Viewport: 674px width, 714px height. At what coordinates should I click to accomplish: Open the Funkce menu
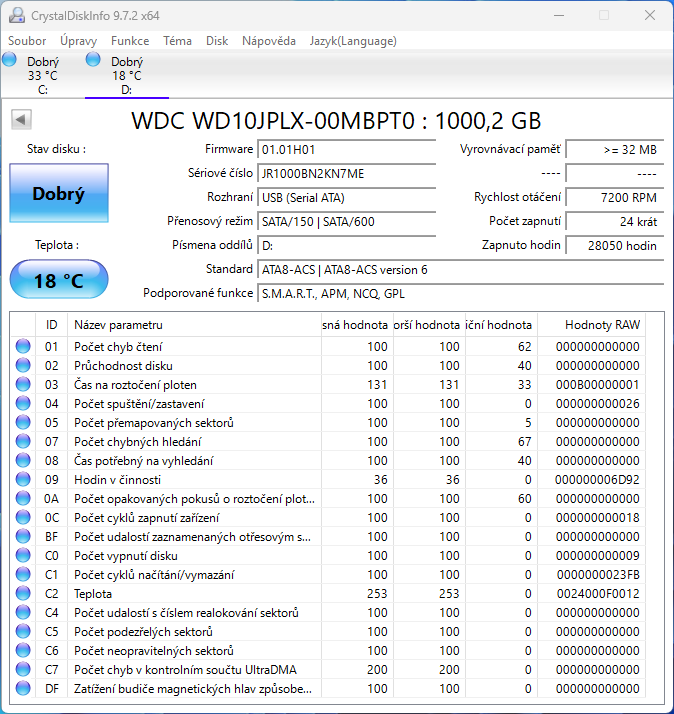[x=130, y=41]
